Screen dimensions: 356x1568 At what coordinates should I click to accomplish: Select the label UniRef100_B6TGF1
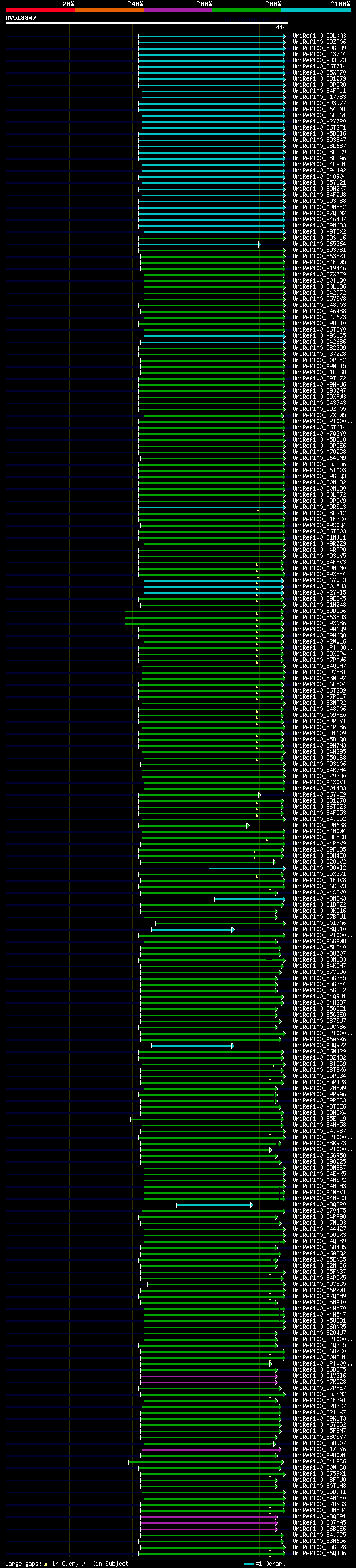point(319,127)
